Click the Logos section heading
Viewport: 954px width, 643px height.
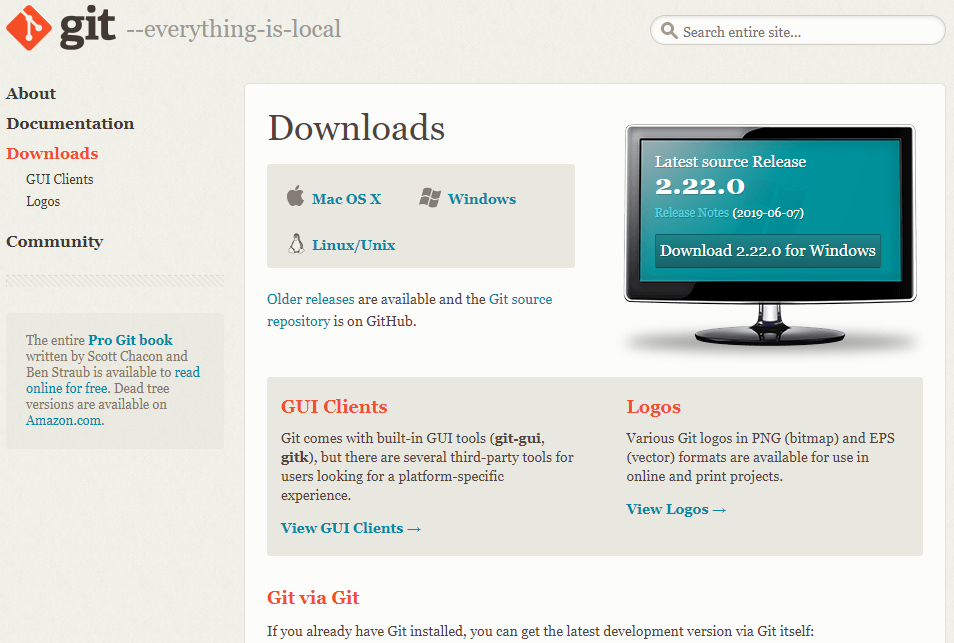click(653, 407)
